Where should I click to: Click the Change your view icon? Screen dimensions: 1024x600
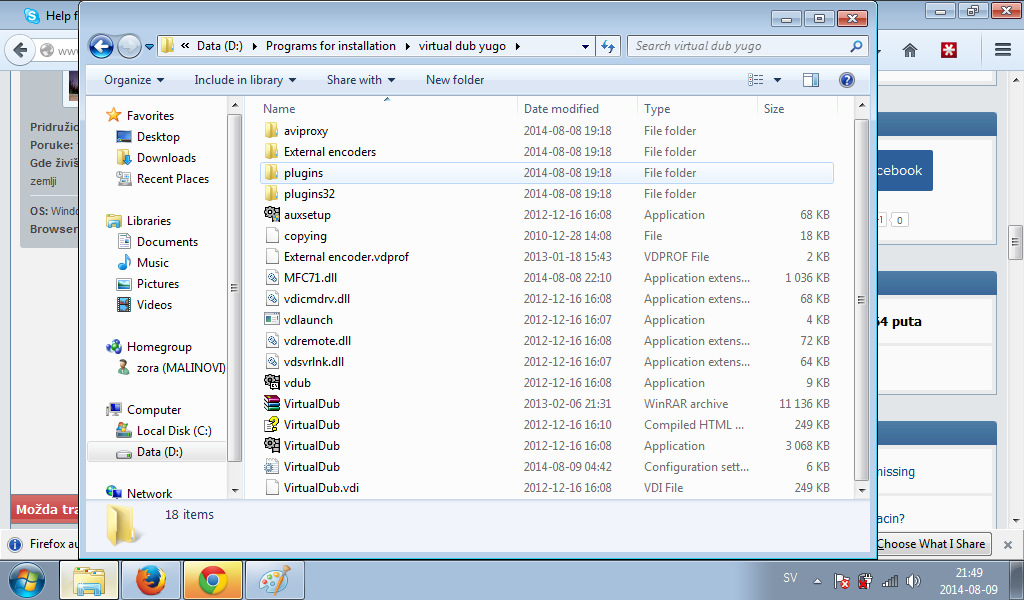pyautogui.click(x=756, y=80)
